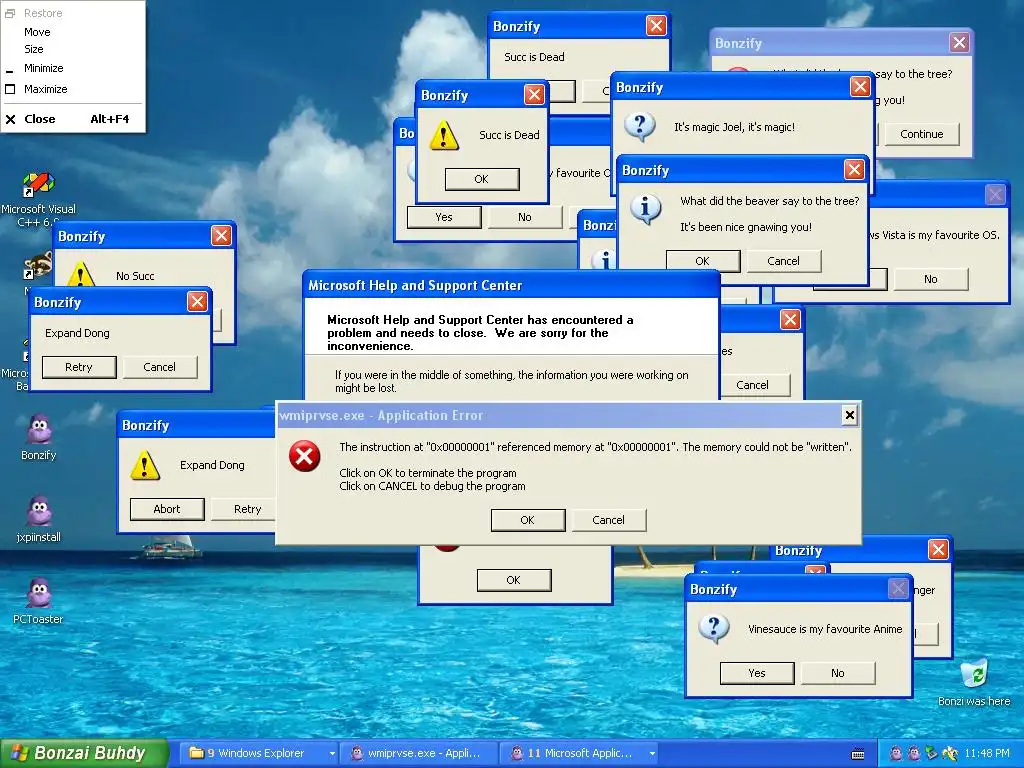The image size is (1024, 768).
Task: Close the 'No Succ' Bonzify dialog
Action: tap(221, 235)
